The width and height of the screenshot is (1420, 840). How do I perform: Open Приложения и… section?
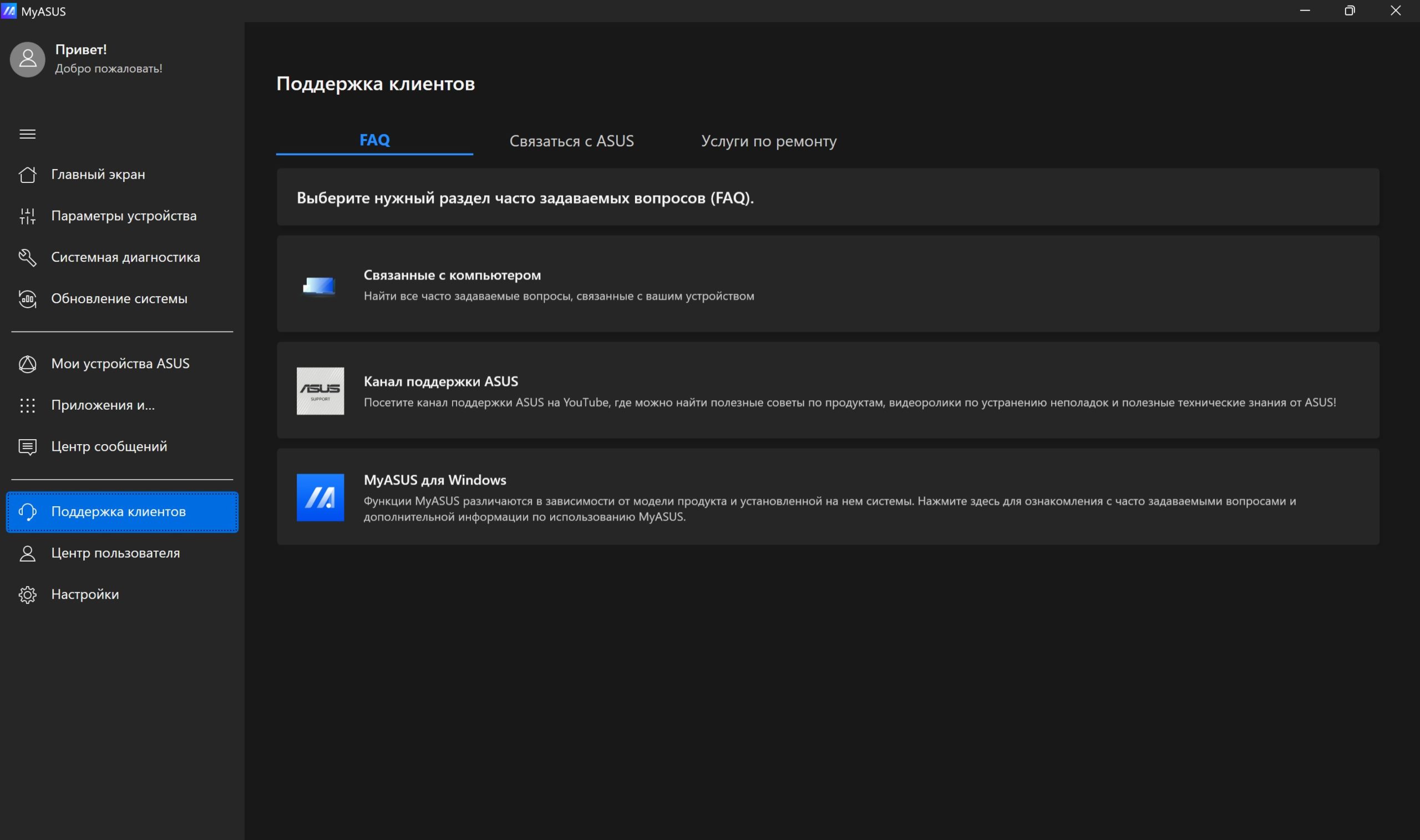[121, 405]
